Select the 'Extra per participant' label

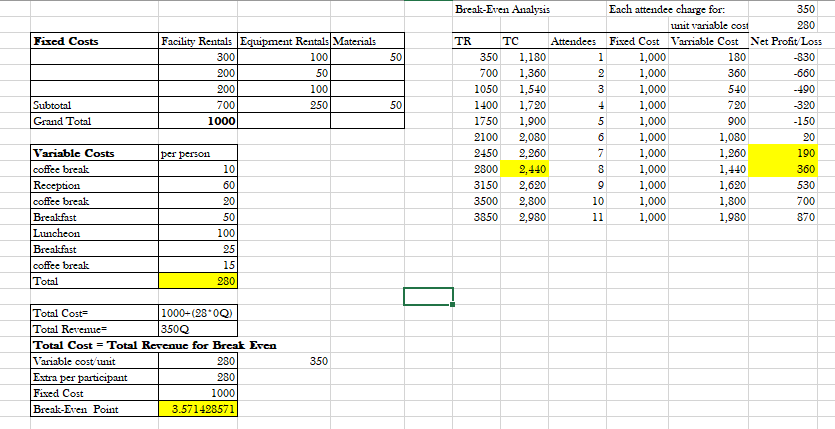coord(95,377)
